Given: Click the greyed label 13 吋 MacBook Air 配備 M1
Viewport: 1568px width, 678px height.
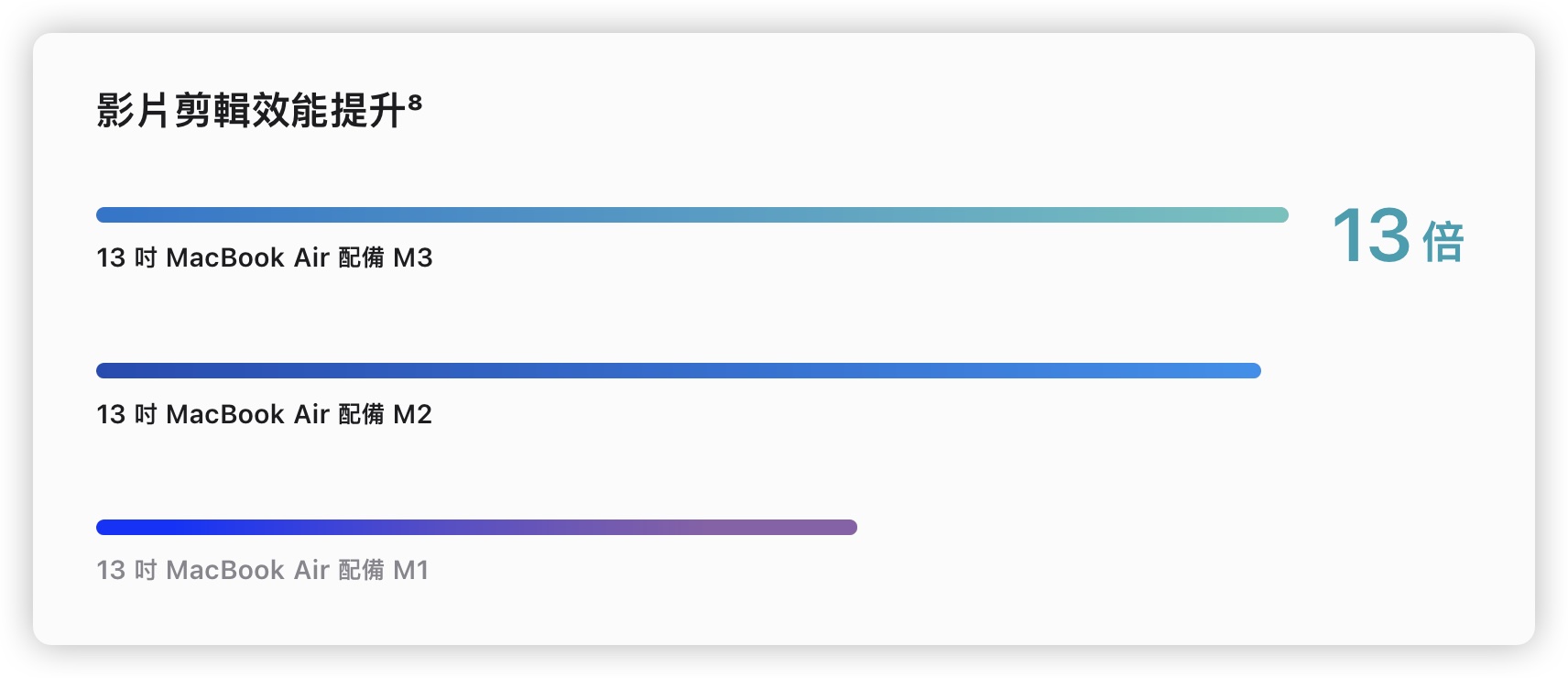Looking at the screenshot, I should click(x=263, y=570).
